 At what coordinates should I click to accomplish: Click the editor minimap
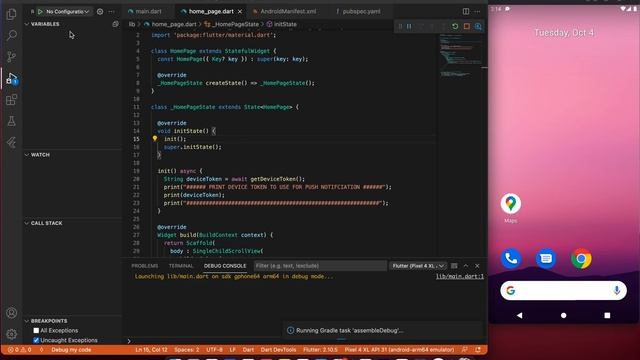[x=462, y=57]
